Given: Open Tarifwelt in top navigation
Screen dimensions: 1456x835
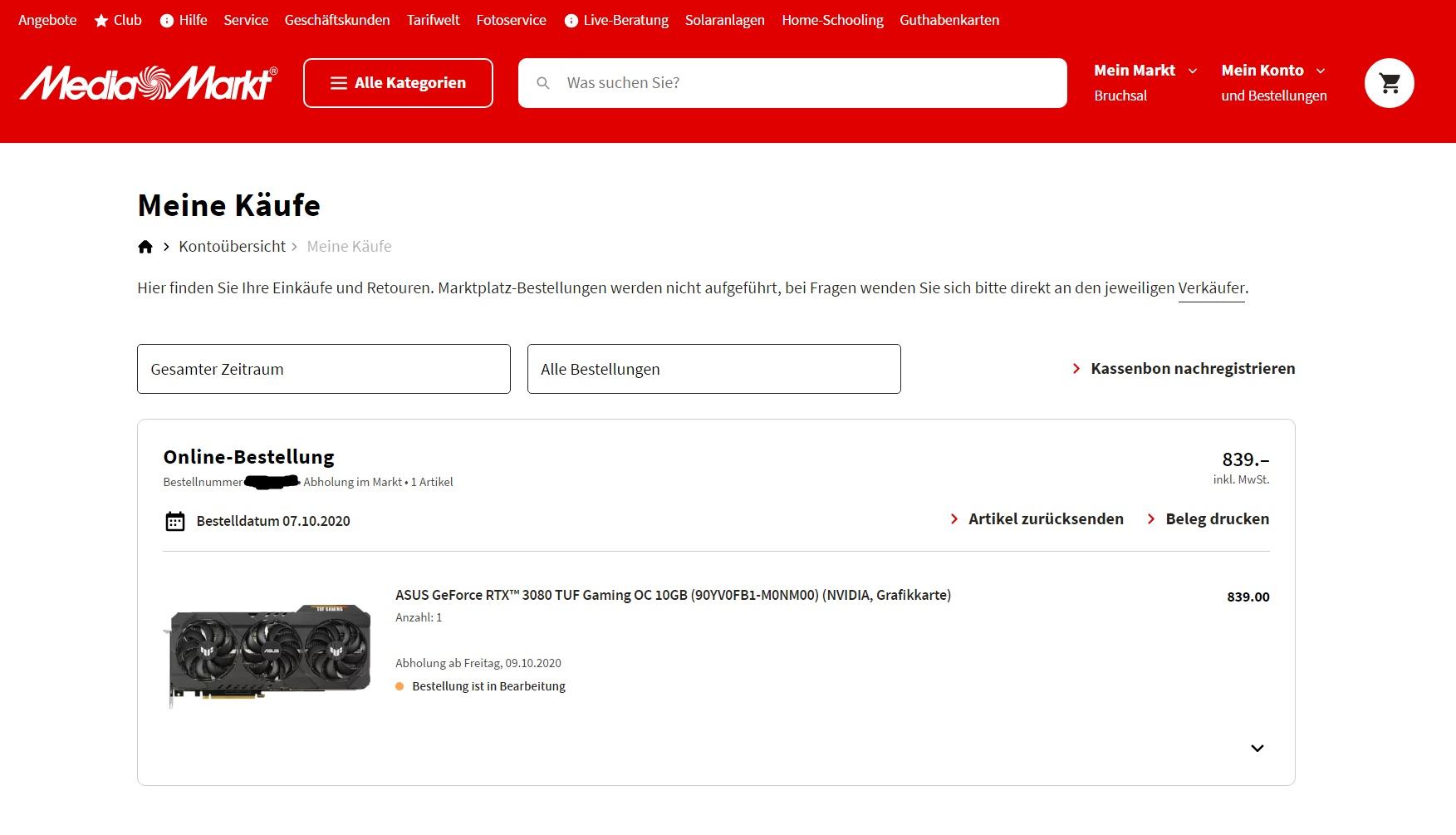Looking at the screenshot, I should point(433,20).
